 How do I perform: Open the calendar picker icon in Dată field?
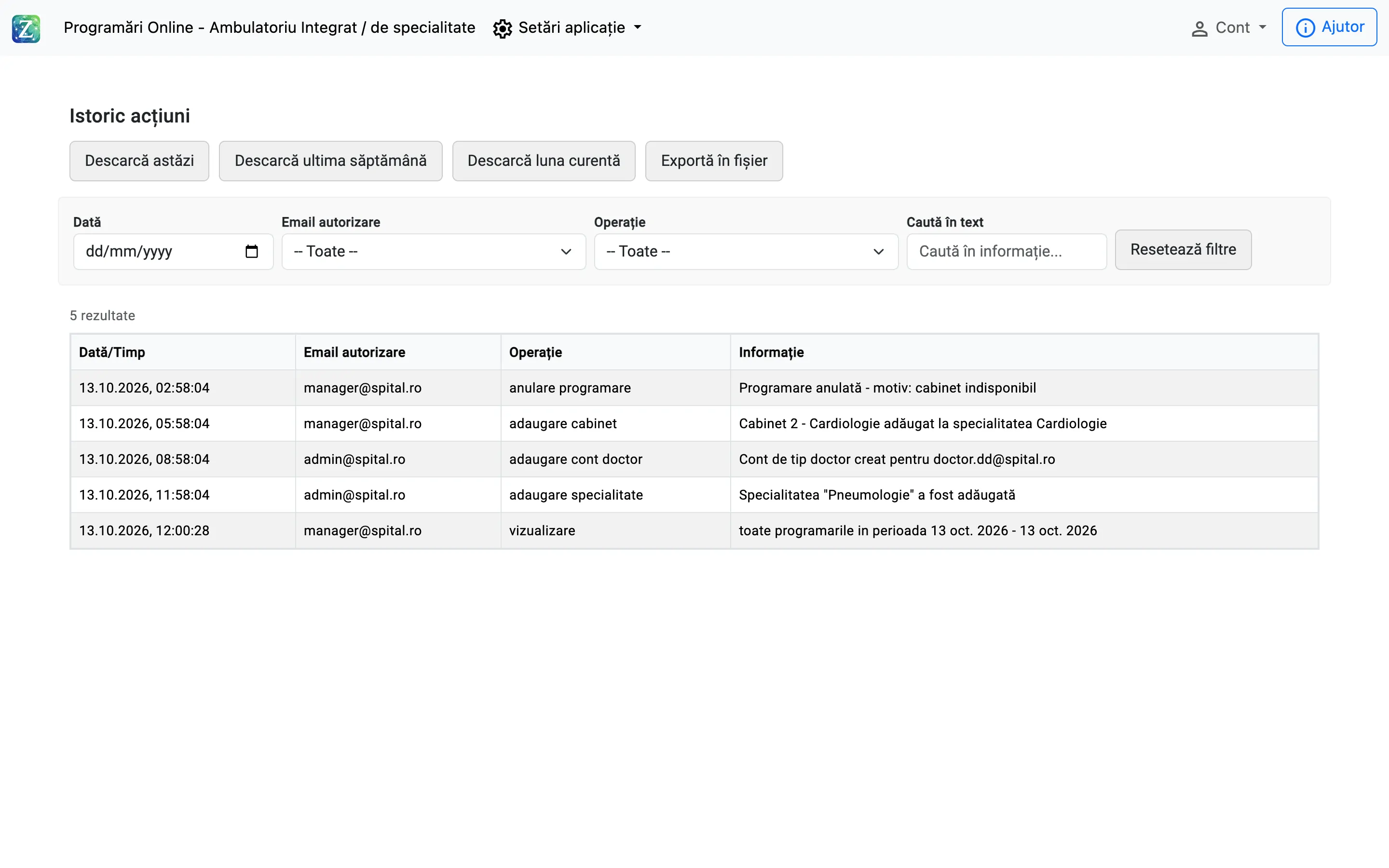coord(251,251)
